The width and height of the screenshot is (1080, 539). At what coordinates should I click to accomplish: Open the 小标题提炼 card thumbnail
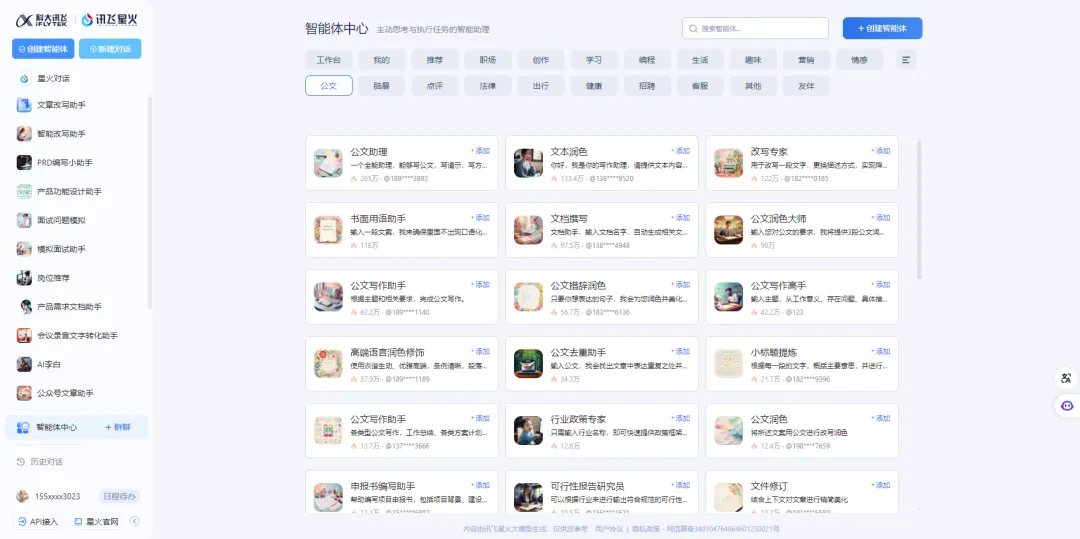point(729,363)
